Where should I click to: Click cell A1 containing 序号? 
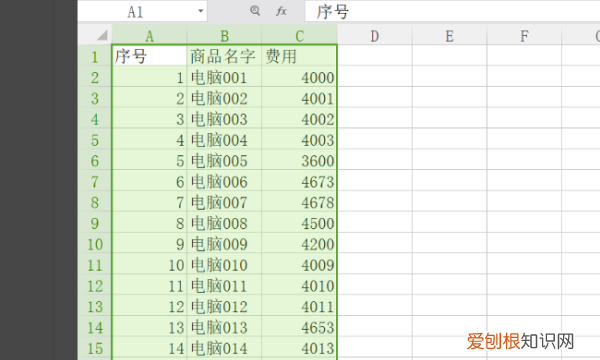[149, 56]
